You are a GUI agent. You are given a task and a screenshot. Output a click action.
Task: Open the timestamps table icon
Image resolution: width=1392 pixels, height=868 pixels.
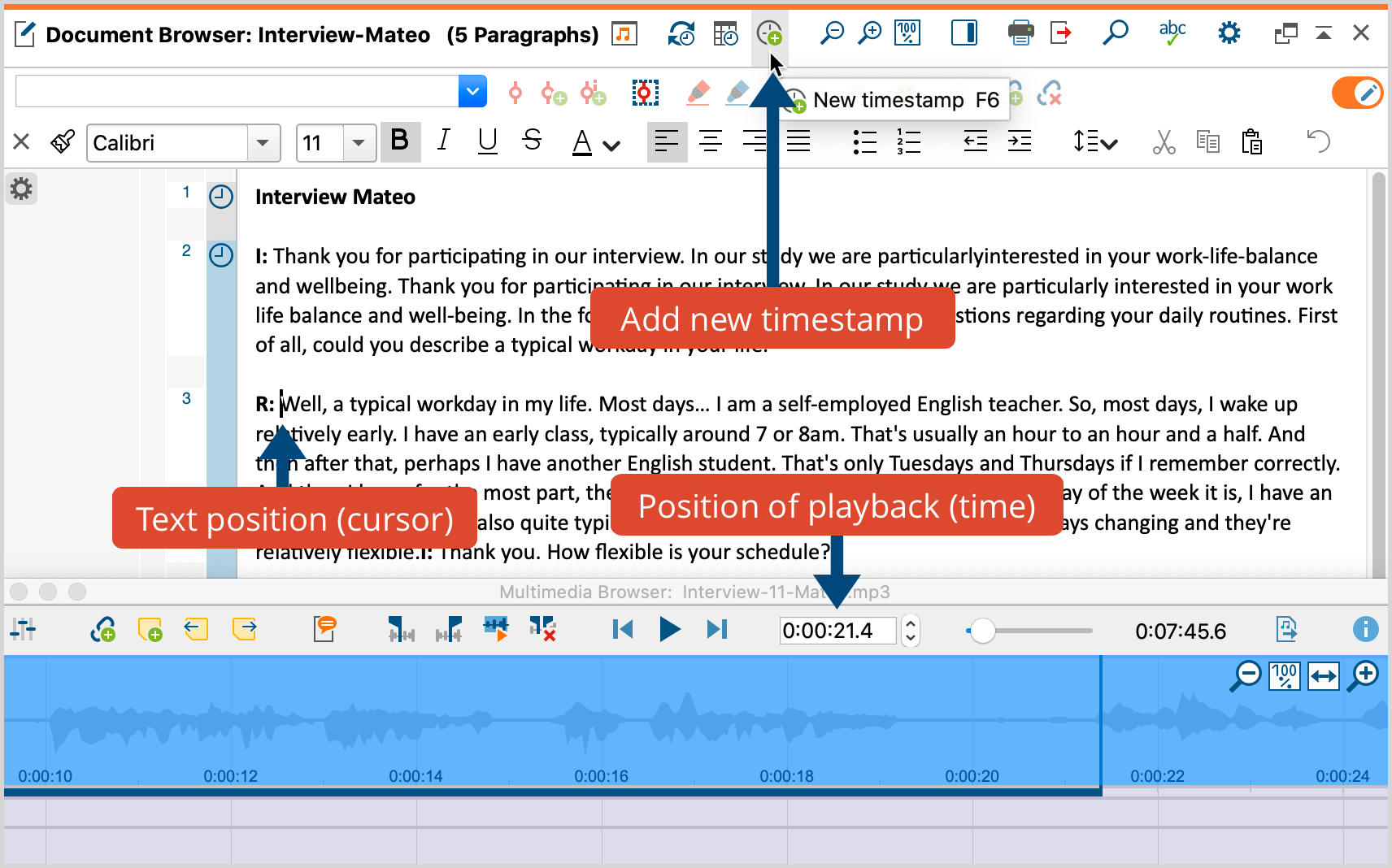coord(725,33)
